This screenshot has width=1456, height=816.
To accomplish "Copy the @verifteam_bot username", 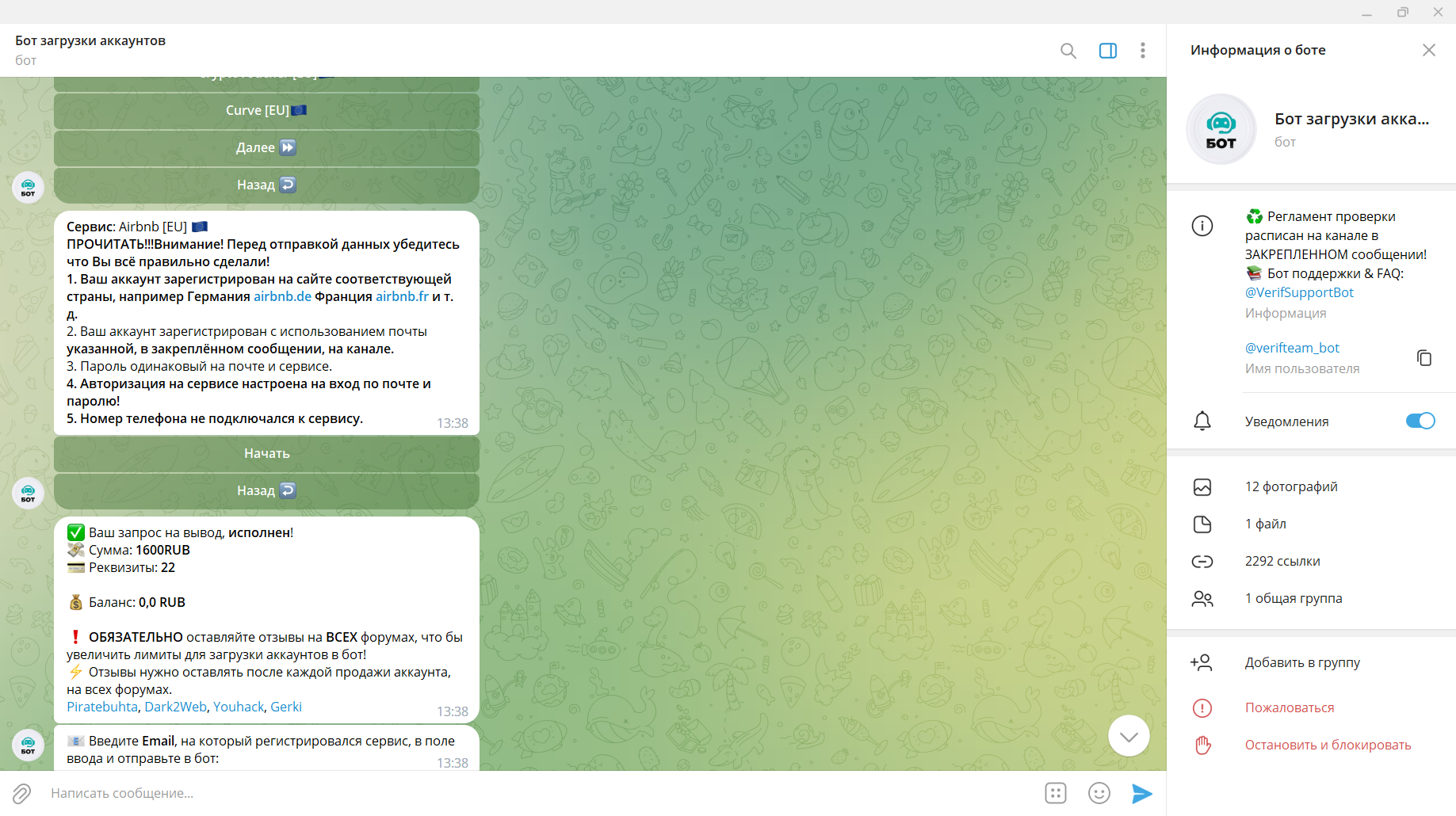I will (1424, 358).
